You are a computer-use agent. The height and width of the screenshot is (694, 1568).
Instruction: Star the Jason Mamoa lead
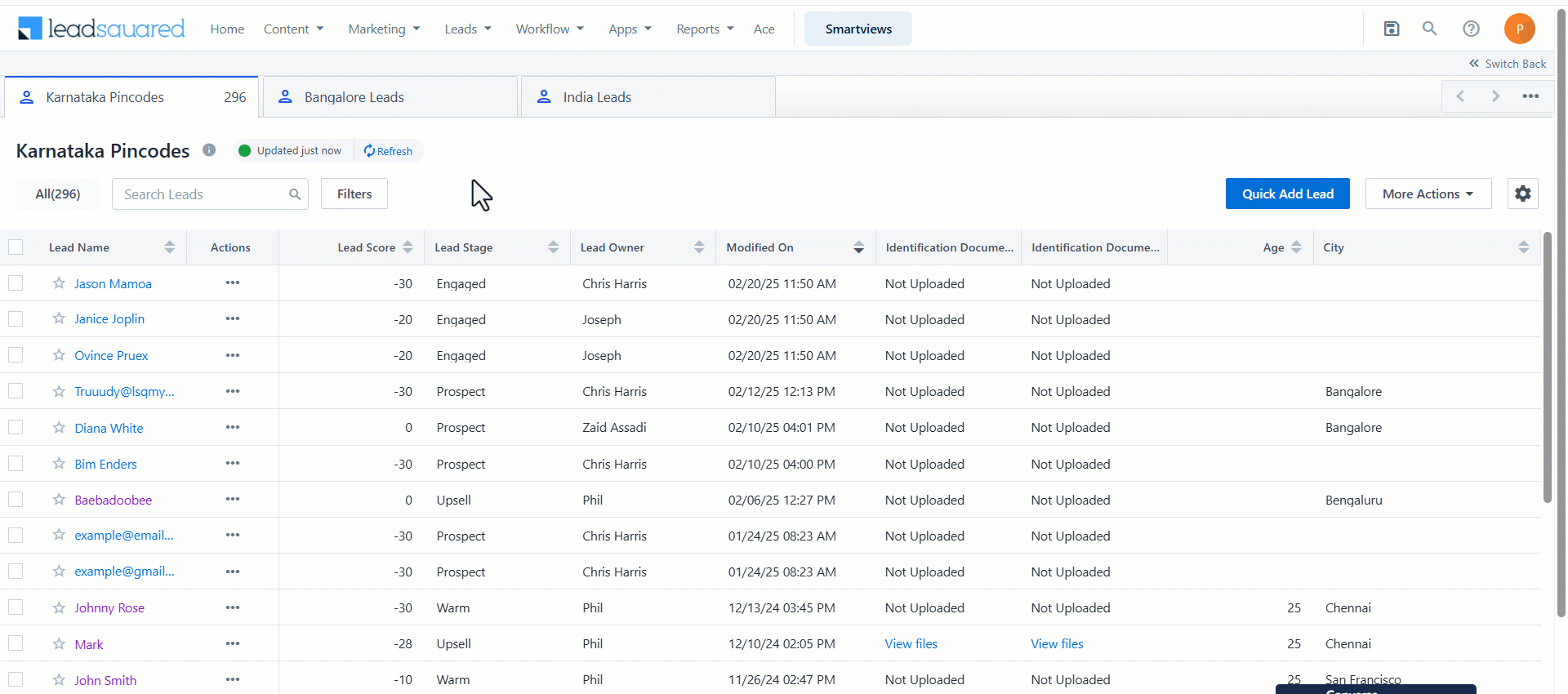point(59,282)
